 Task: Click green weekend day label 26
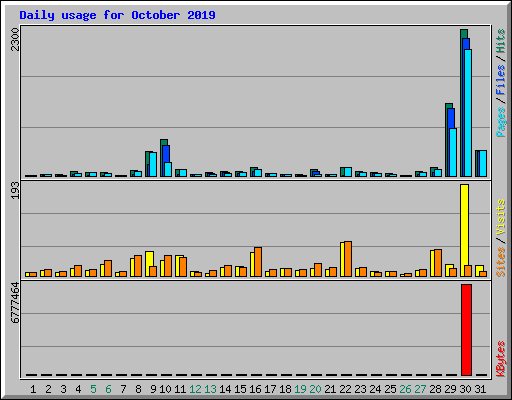(405, 389)
